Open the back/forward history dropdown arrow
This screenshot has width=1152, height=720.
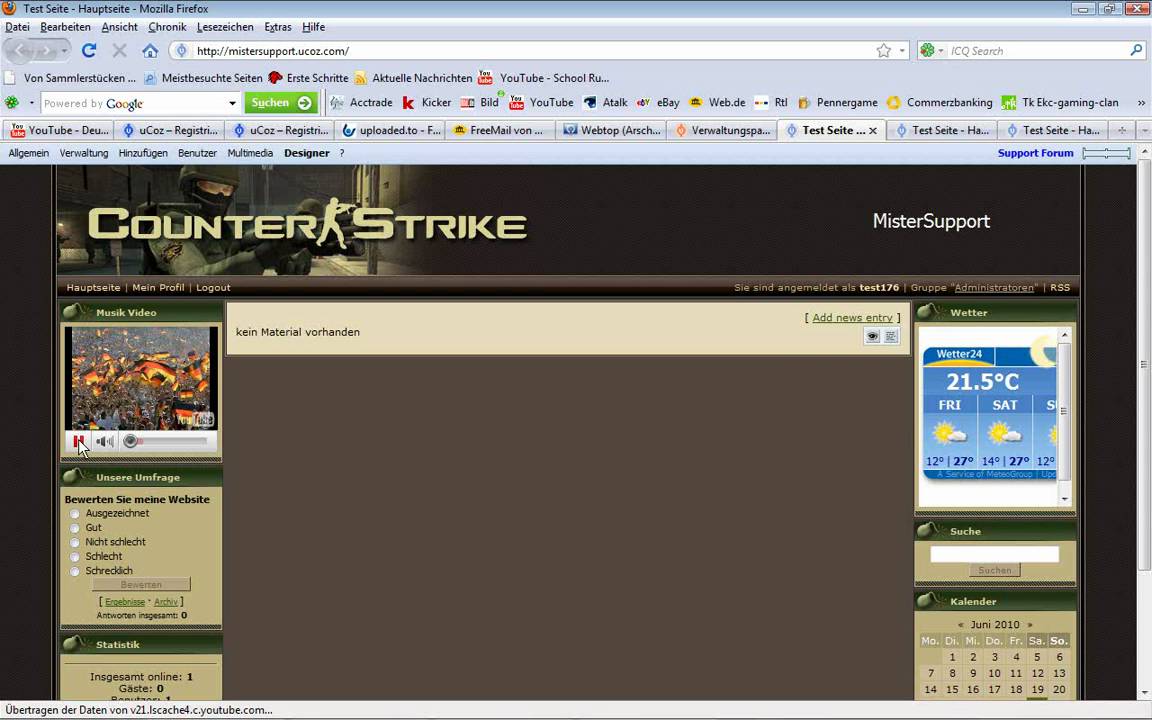[x=65, y=50]
